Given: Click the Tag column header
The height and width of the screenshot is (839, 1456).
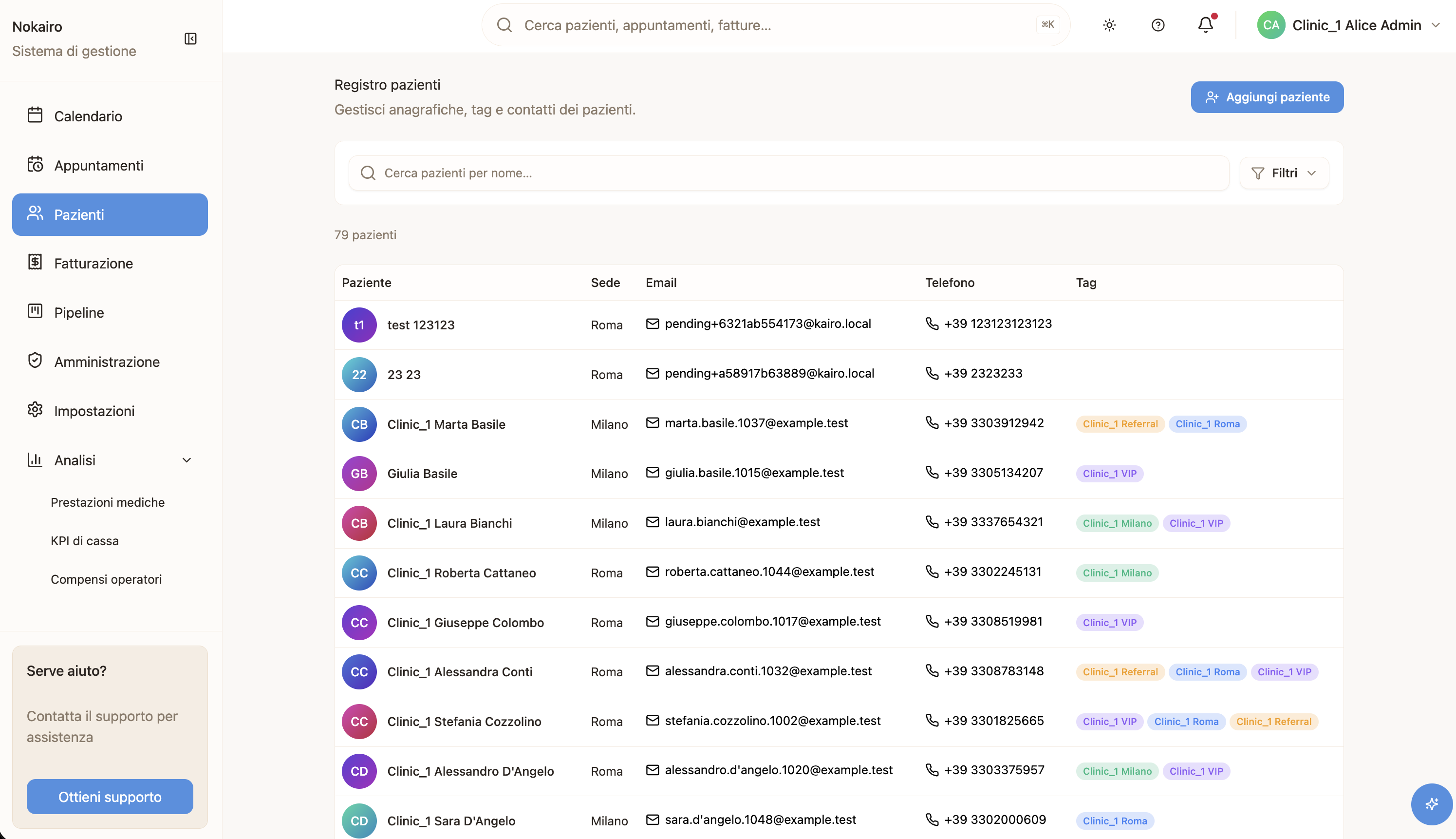Looking at the screenshot, I should coord(1085,283).
